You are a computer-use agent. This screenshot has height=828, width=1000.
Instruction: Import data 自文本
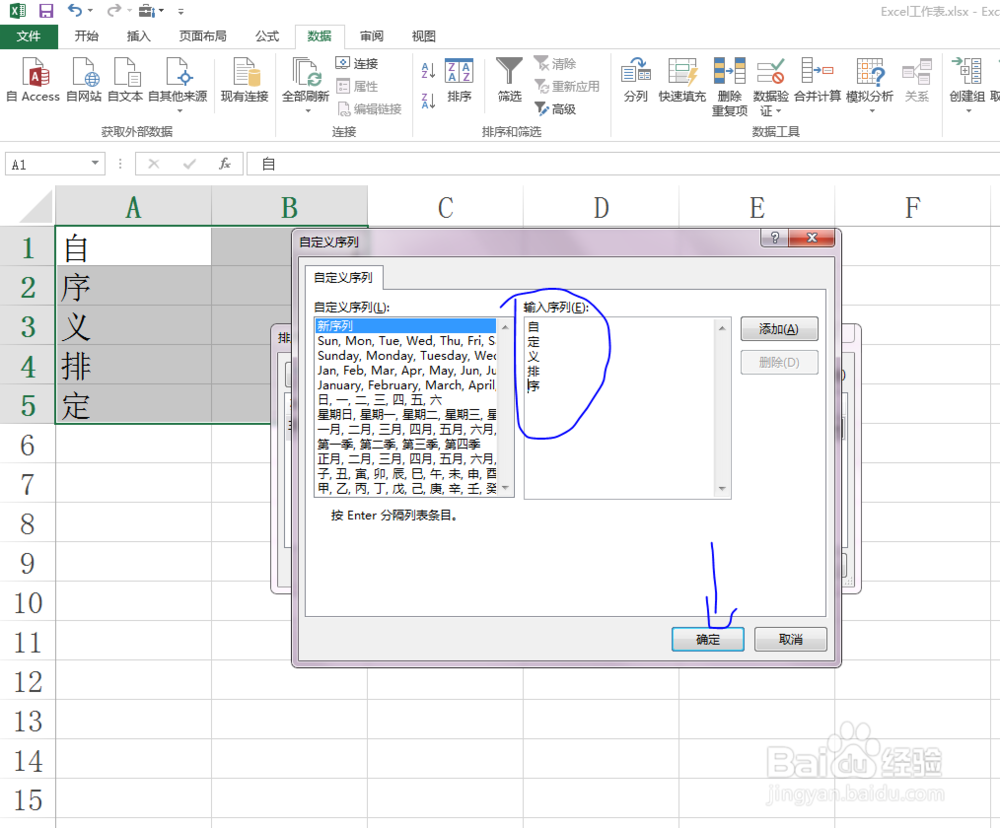(x=125, y=80)
